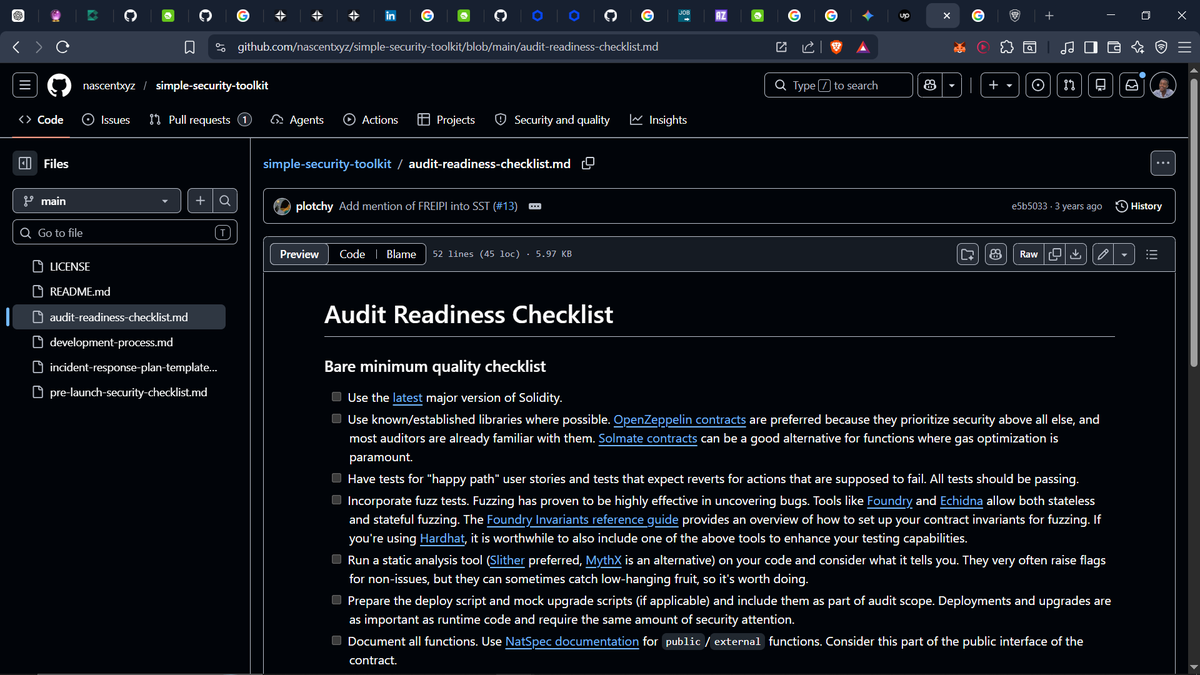Viewport: 1200px width, 675px height.
Task: Open the Security and quality tab
Action: coord(552,119)
